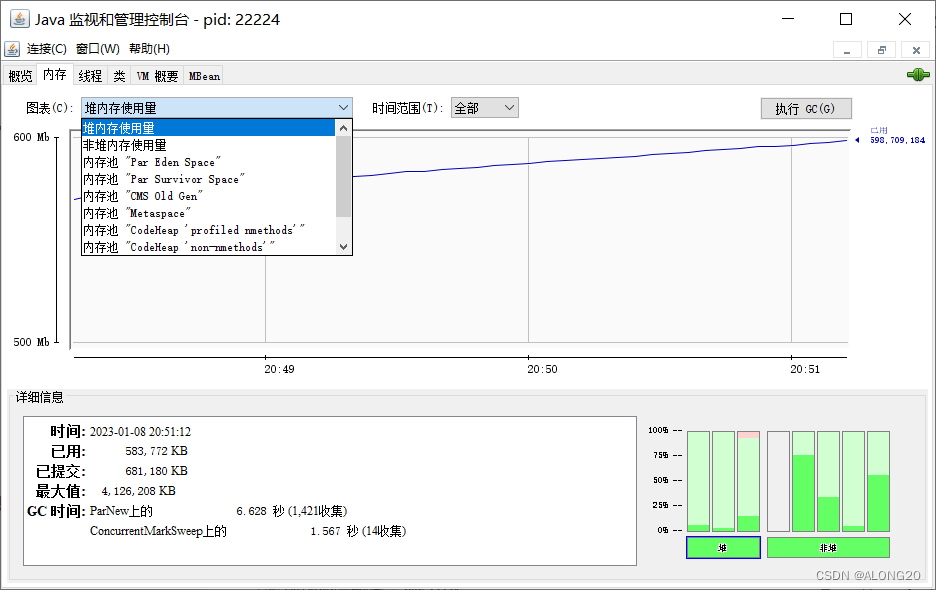Minimize the inner connection window

click(847, 50)
